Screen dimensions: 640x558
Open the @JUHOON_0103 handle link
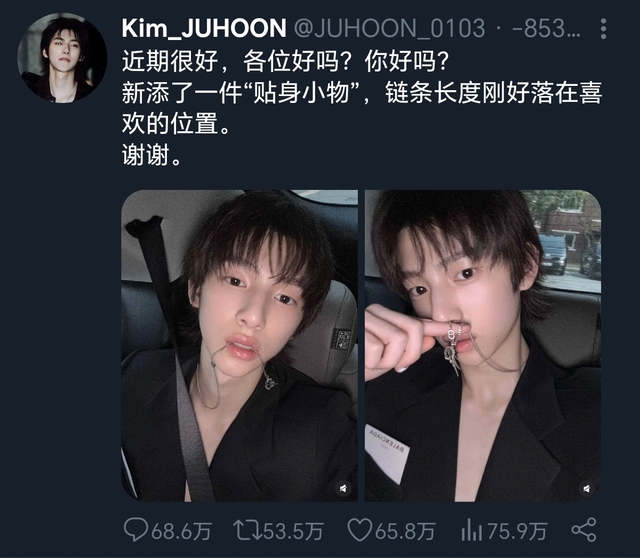pos(390,29)
